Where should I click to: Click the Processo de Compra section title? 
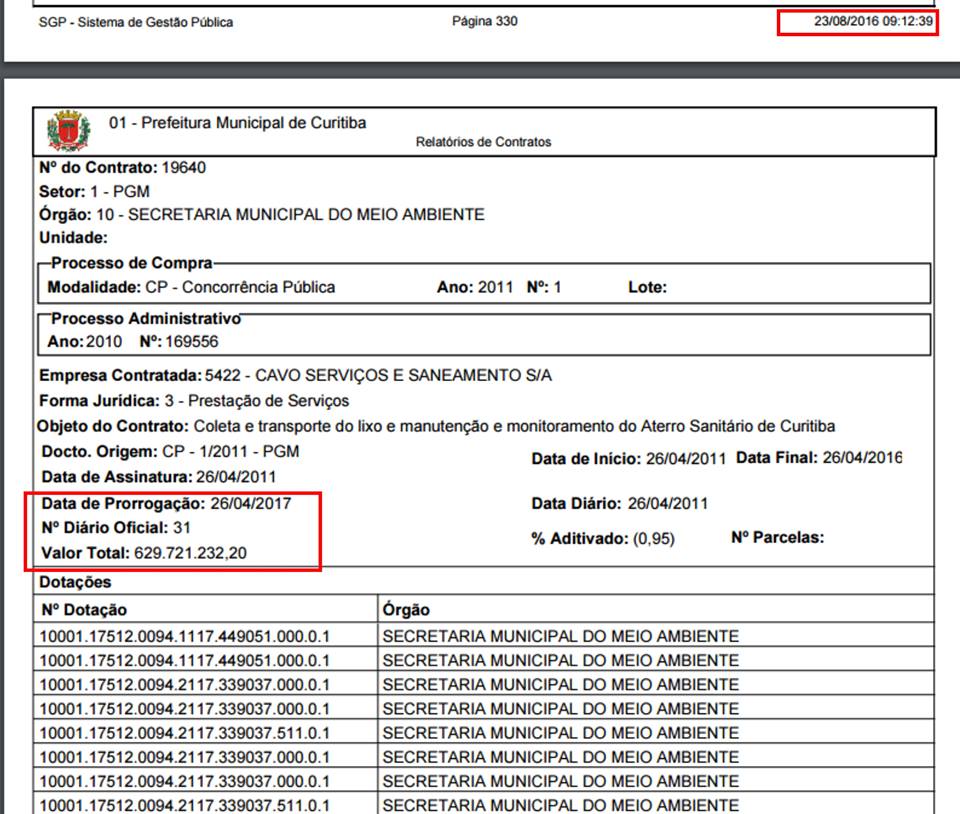coord(131,264)
